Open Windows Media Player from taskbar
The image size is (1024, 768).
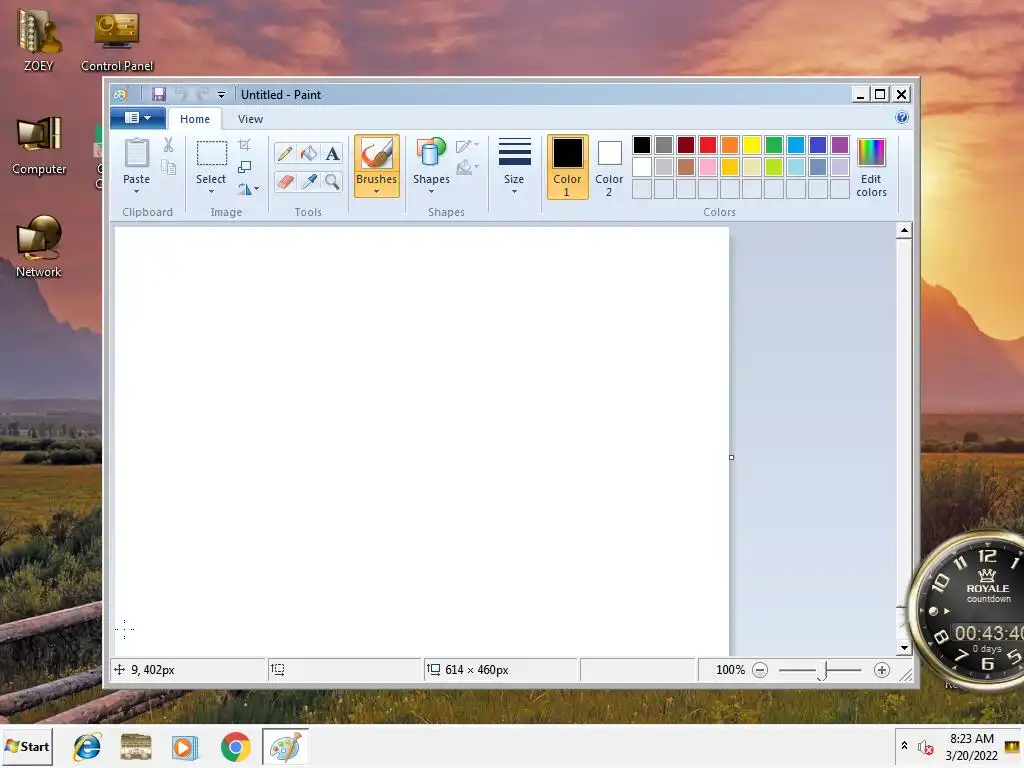(x=185, y=746)
